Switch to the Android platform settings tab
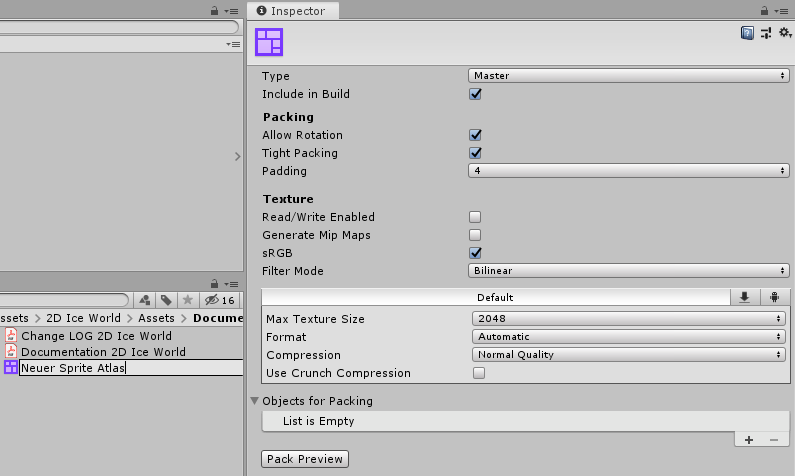Image resolution: width=795 pixels, height=476 pixels. 774,297
